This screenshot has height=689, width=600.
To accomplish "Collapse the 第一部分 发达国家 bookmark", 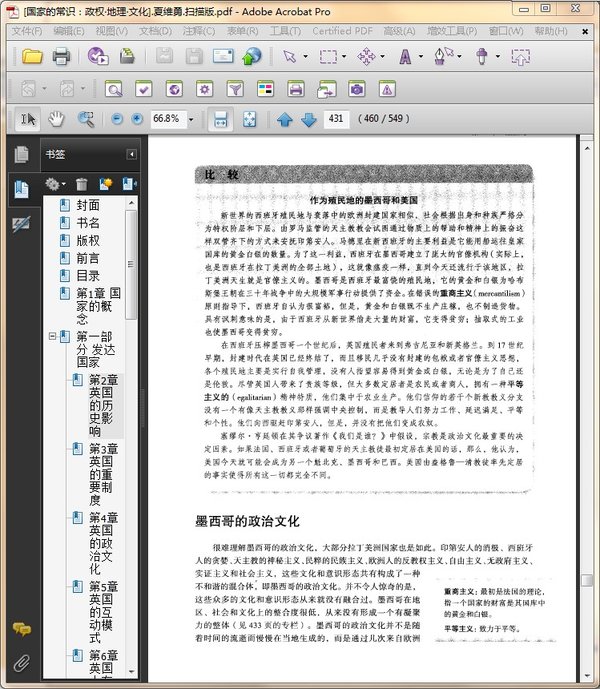I will [52, 337].
